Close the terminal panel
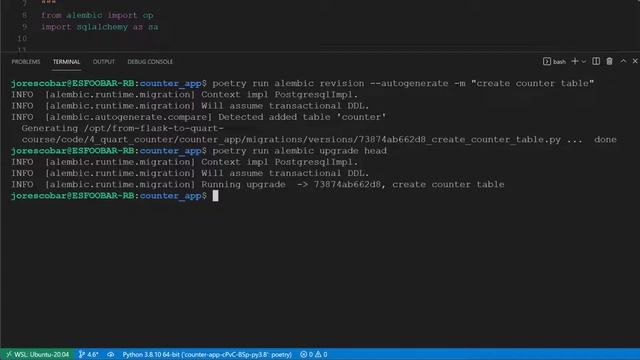This screenshot has width=640, height=360. tap(635, 61)
